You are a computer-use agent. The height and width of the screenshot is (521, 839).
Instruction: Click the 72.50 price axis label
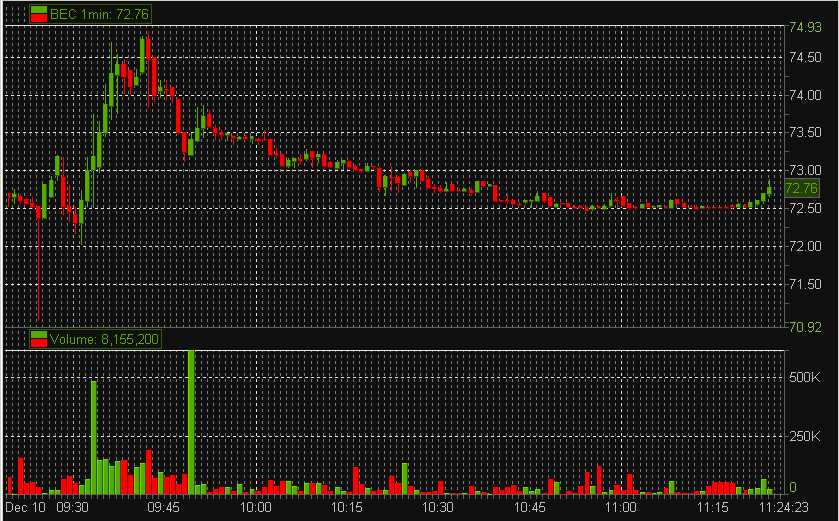[x=805, y=208]
